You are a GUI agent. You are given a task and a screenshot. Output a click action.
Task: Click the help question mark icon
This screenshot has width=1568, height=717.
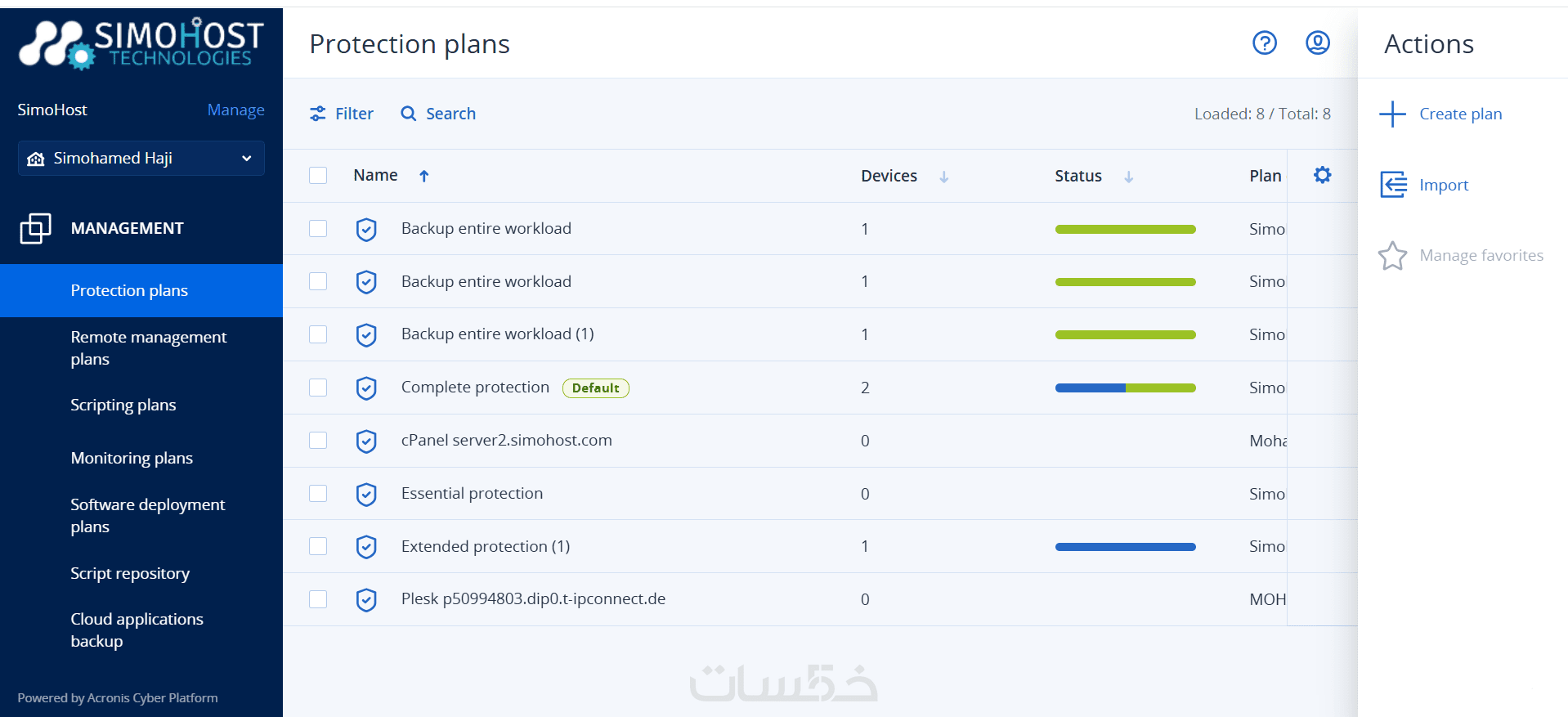[x=1264, y=43]
